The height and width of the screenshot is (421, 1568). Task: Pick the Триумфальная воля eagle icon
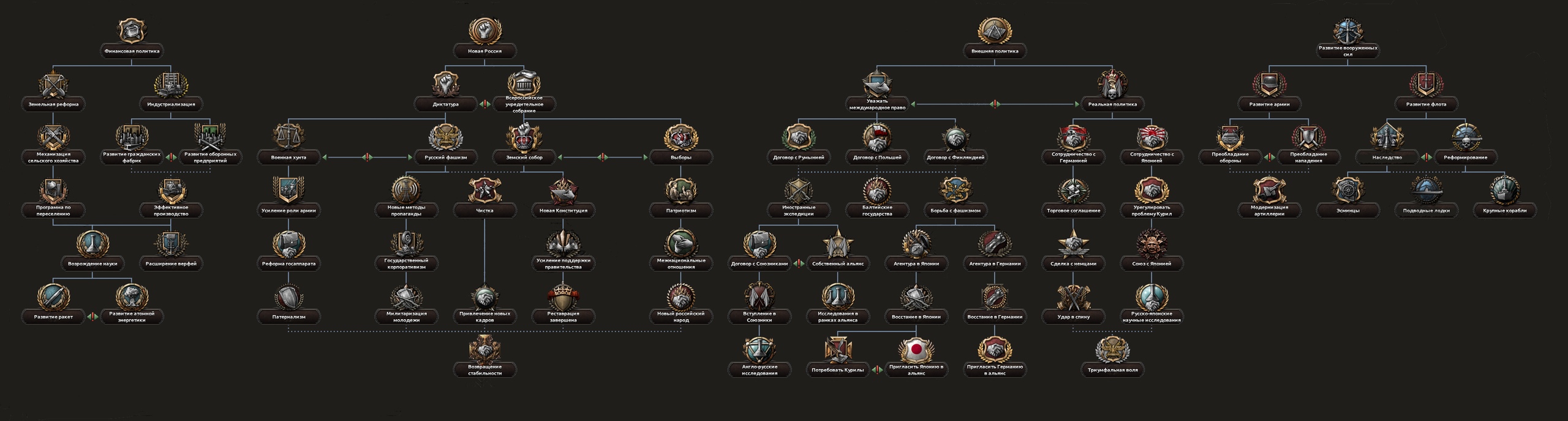coord(1112,350)
